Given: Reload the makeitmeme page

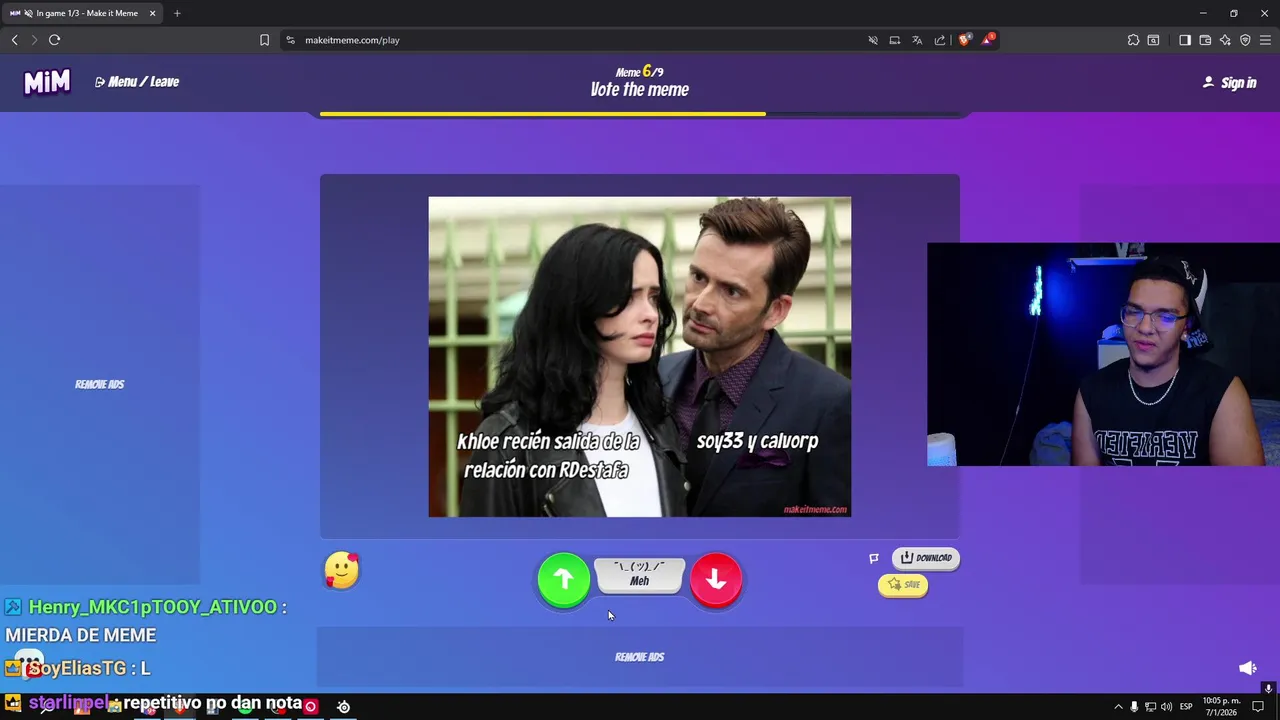Looking at the screenshot, I should [55, 40].
